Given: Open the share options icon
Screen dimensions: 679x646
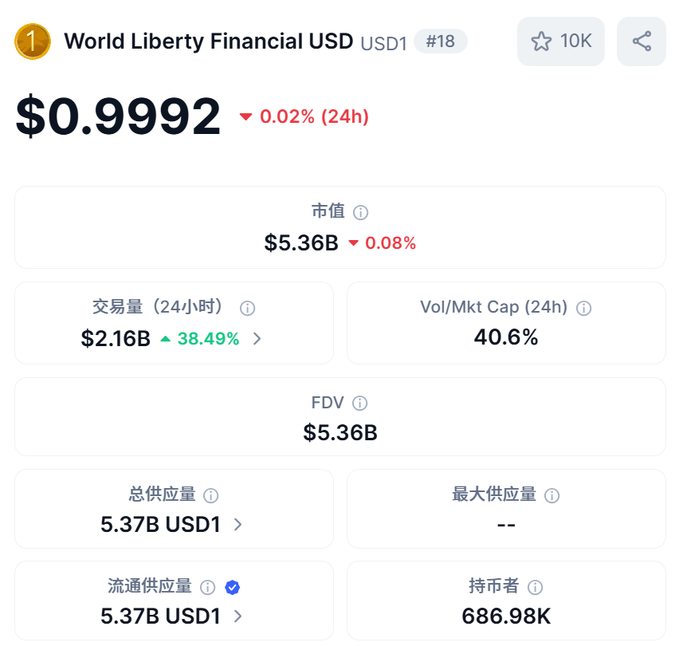Looking at the screenshot, I should point(641,41).
